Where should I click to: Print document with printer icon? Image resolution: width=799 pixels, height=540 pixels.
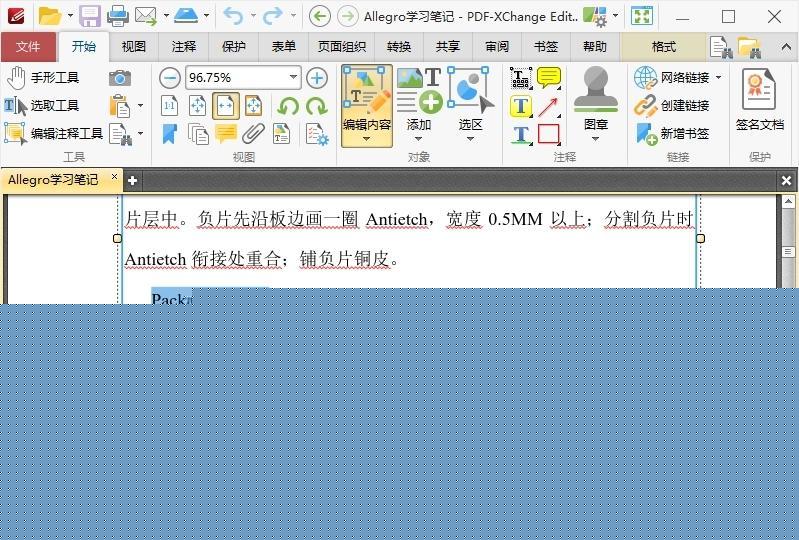[x=118, y=16]
